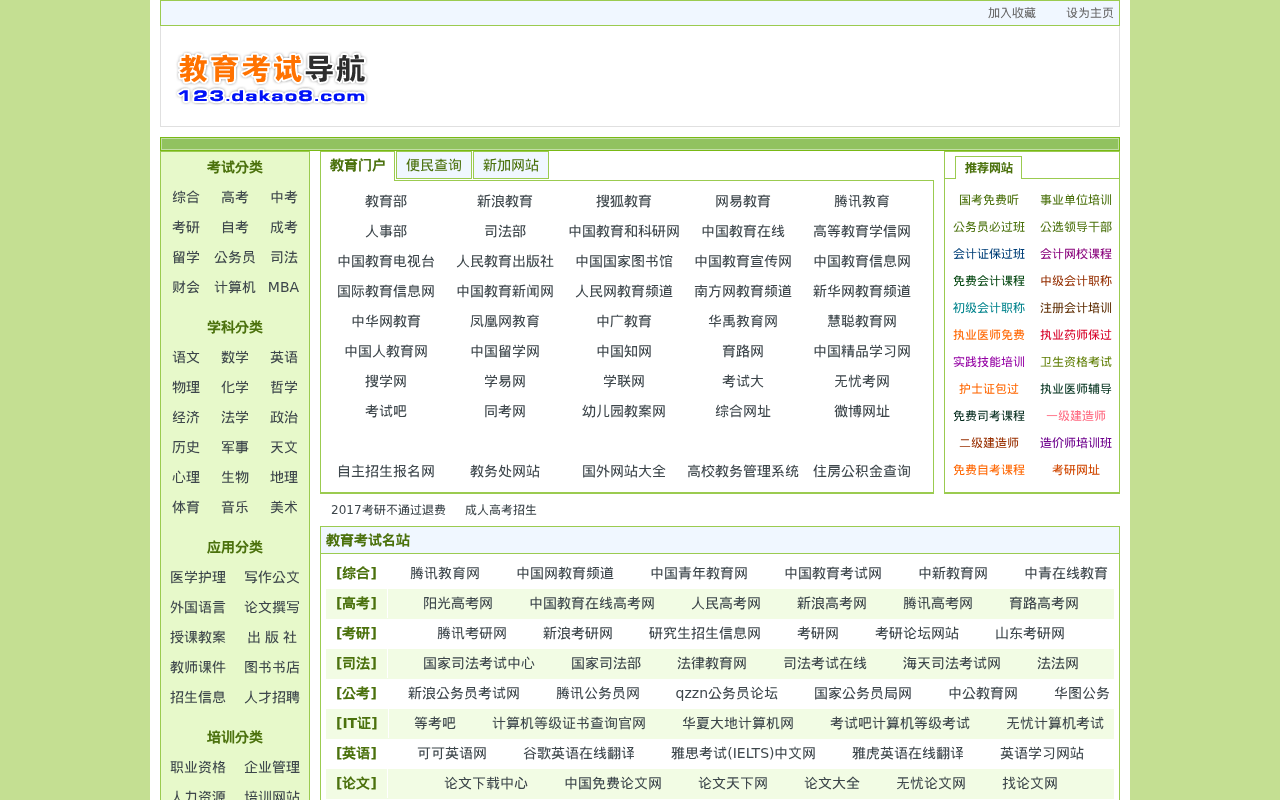Viewport: 1280px width, 800px height.
Task: Open 人才招聘 under 应用分类
Action: tap(272, 698)
